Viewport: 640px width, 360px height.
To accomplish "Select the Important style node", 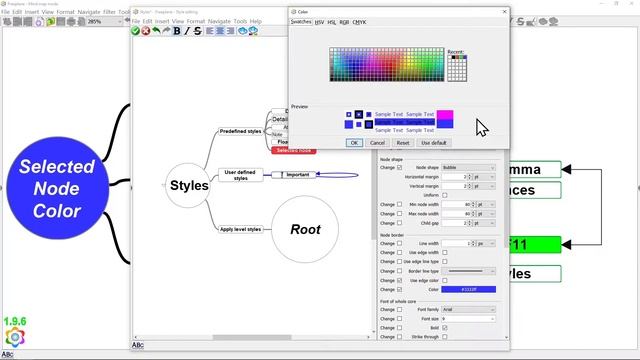I will point(294,175).
